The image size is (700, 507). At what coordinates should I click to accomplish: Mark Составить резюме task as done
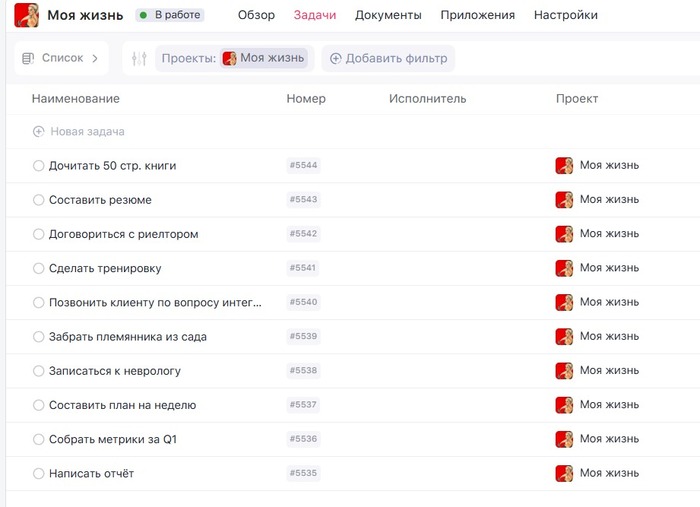(39, 200)
